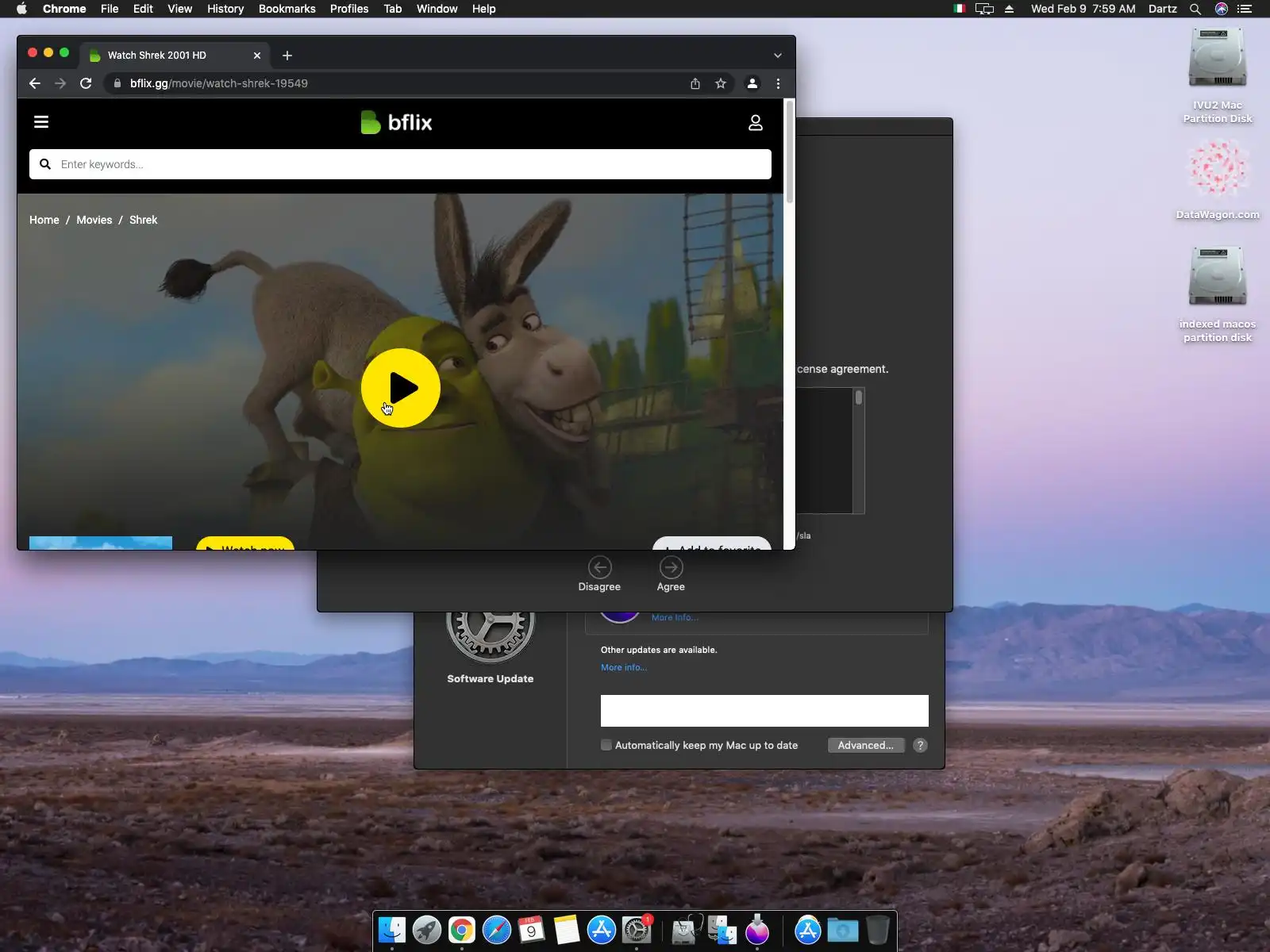Viewport: 1270px width, 952px height.
Task: Click the Dartz user name in menu bar
Action: pos(1163,9)
